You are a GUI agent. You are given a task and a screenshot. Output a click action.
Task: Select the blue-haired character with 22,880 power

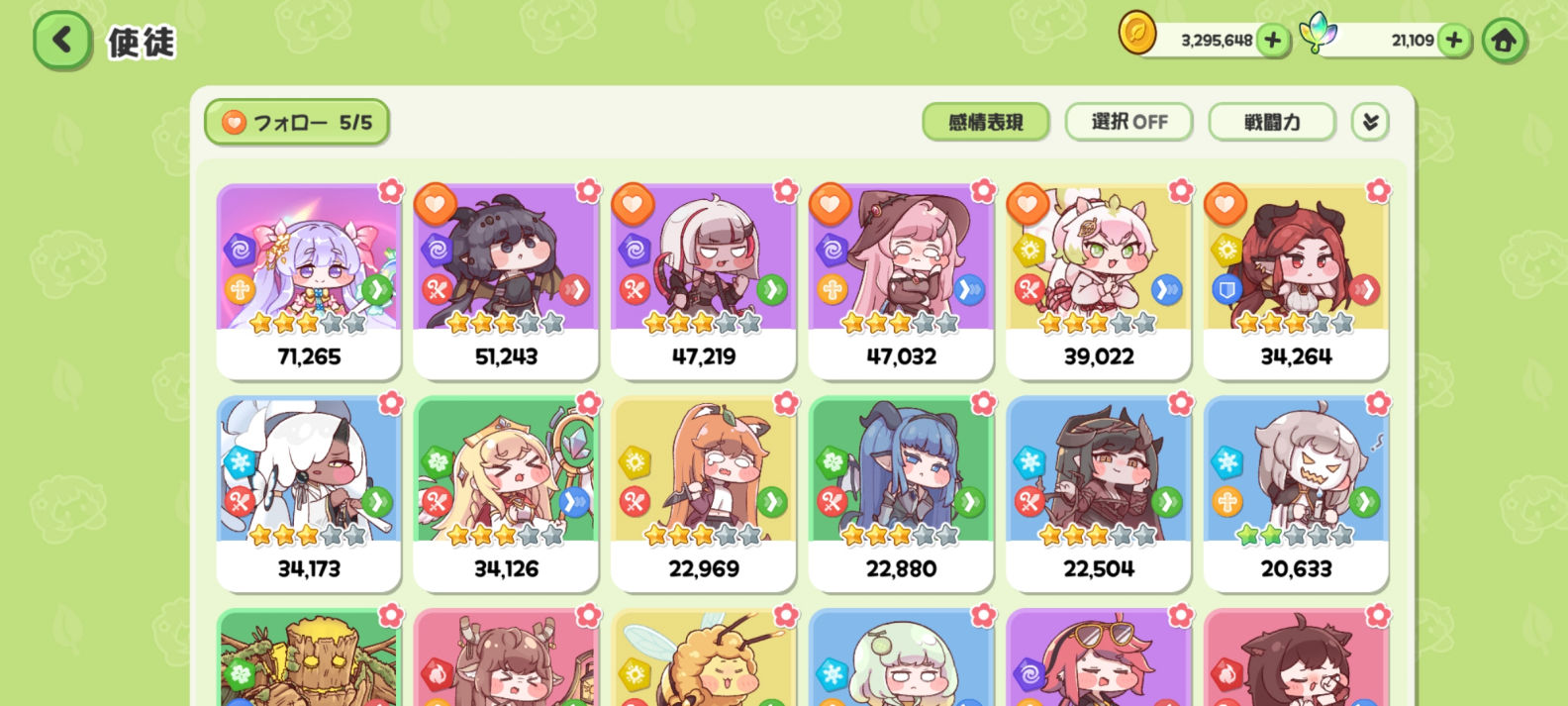coord(901,494)
